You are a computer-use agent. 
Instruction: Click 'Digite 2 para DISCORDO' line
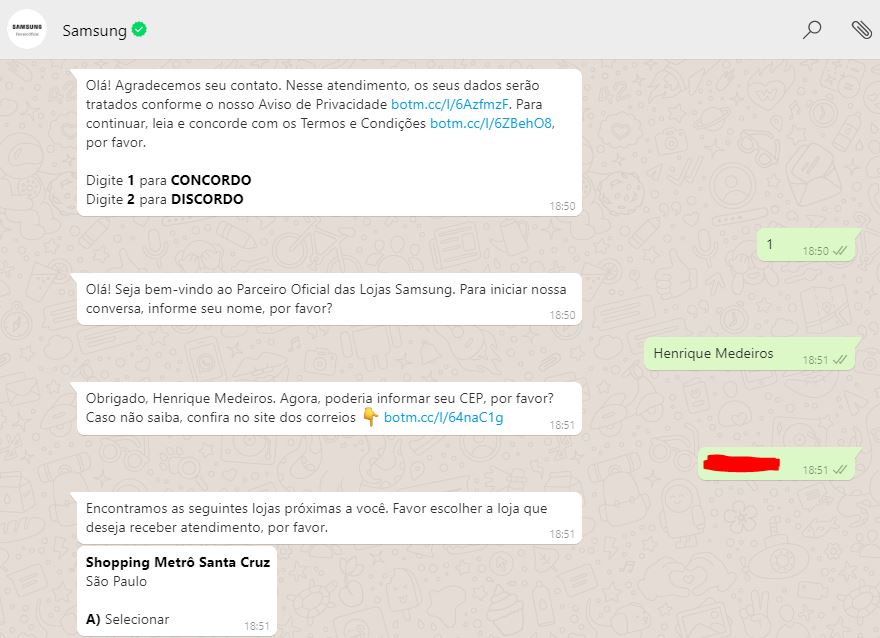click(164, 199)
